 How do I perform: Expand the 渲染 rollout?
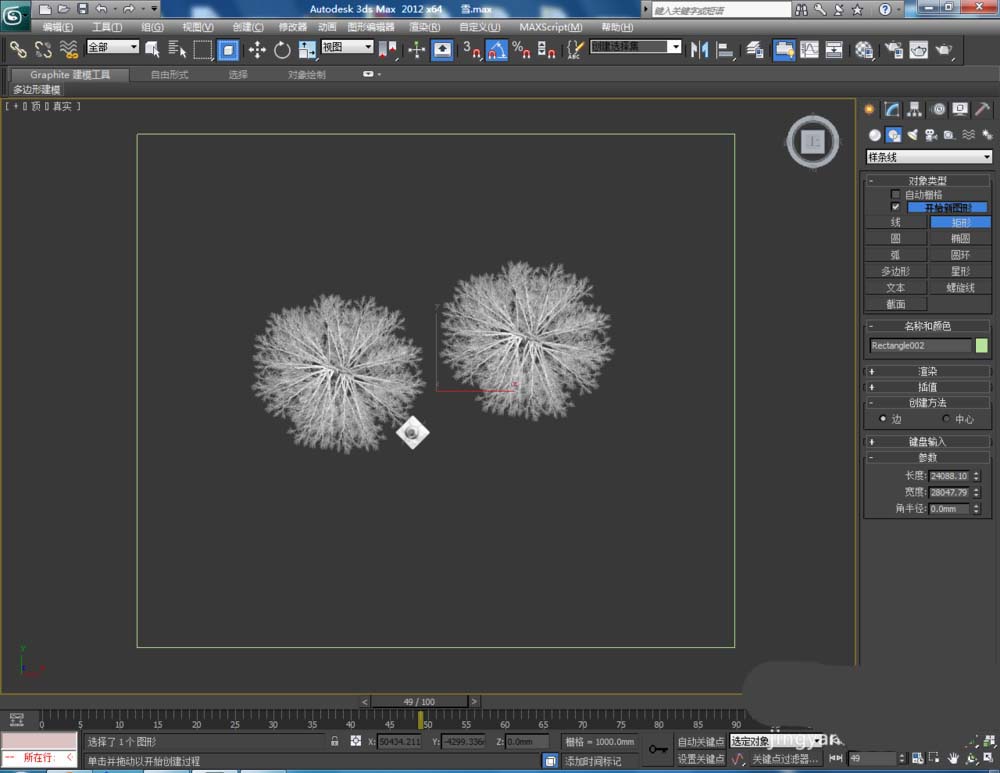tap(927, 371)
